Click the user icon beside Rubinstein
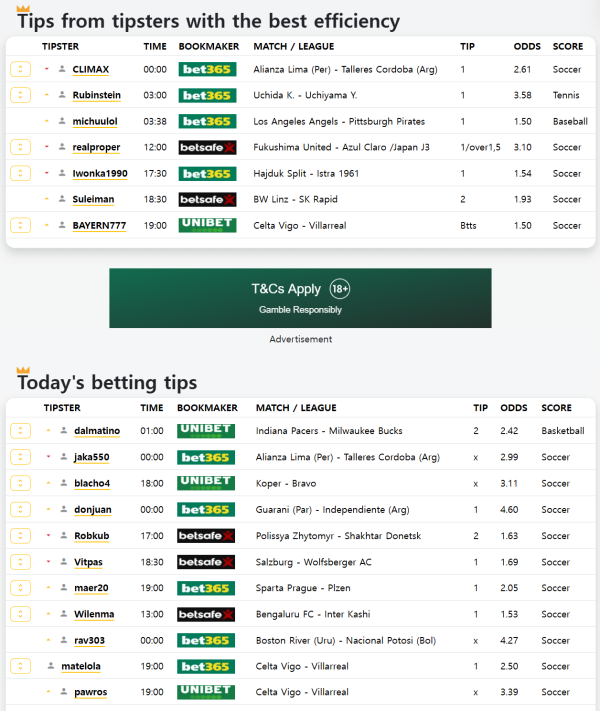This screenshot has height=711, width=600. (x=62, y=96)
